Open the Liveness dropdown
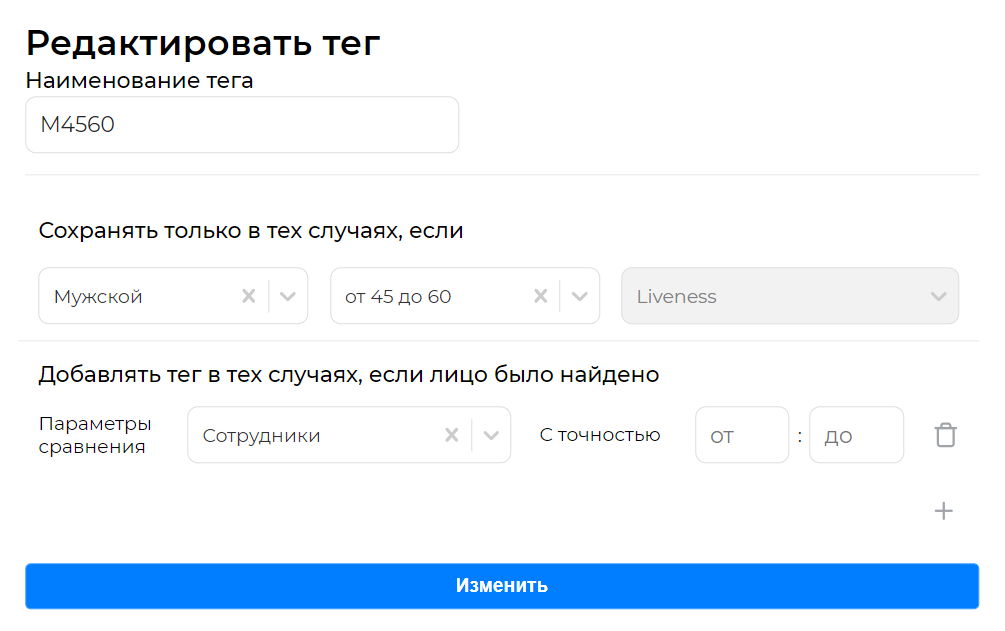The height and width of the screenshot is (631, 1005). coord(938,295)
